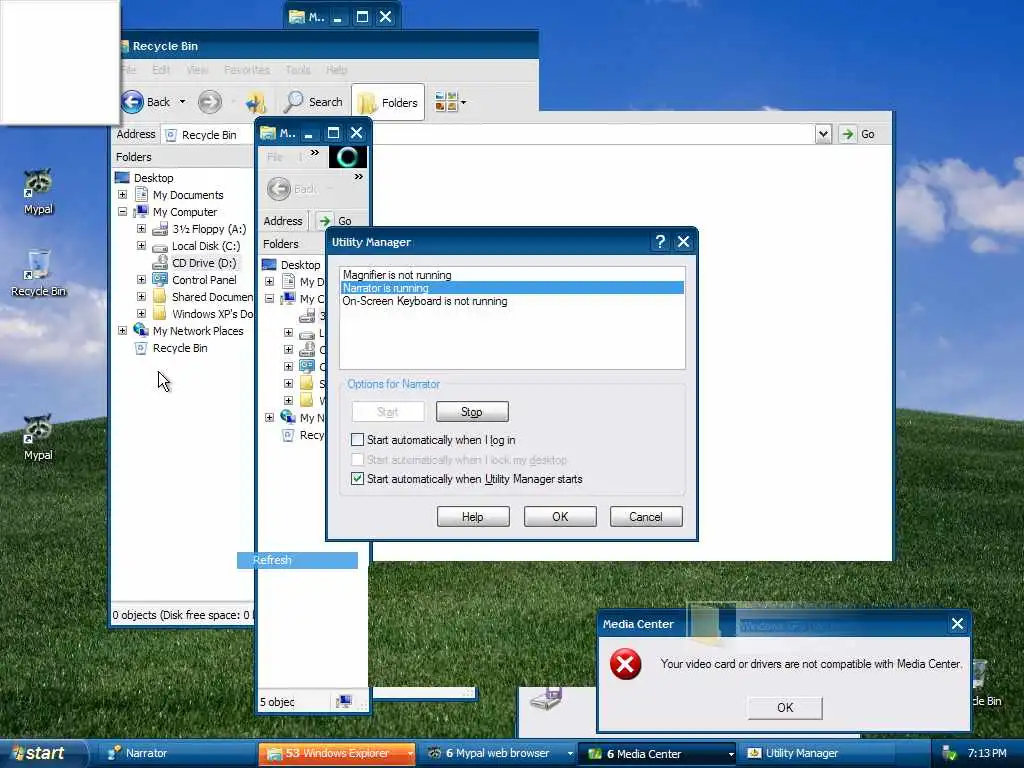
Task: Click system tray network icon
Action: click(x=949, y=754)
